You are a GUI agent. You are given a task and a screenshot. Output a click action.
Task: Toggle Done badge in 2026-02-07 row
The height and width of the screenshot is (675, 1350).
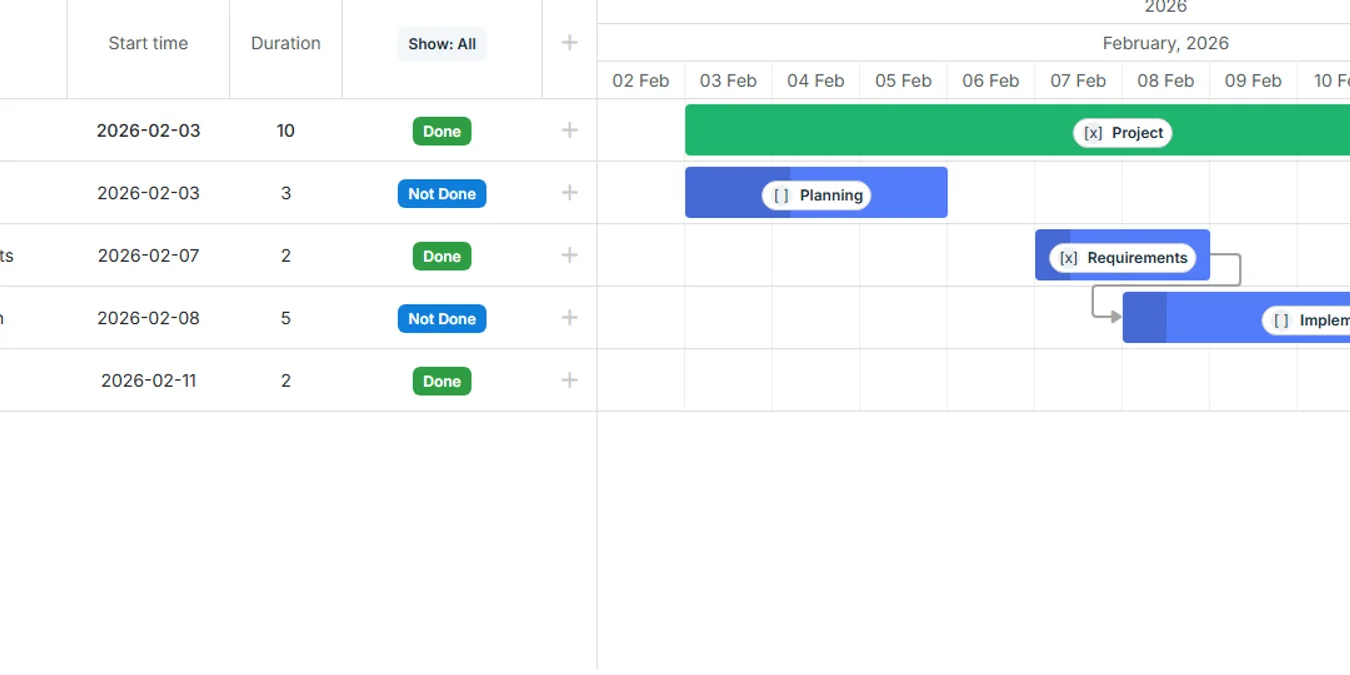(x=442, y=256)
